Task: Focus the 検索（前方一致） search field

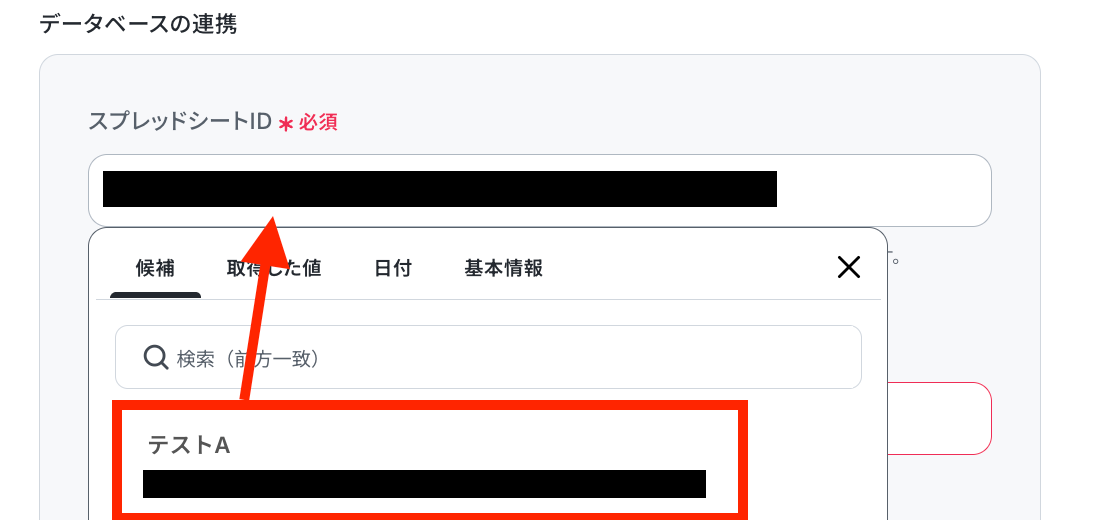Action: [x=488, y=357]
